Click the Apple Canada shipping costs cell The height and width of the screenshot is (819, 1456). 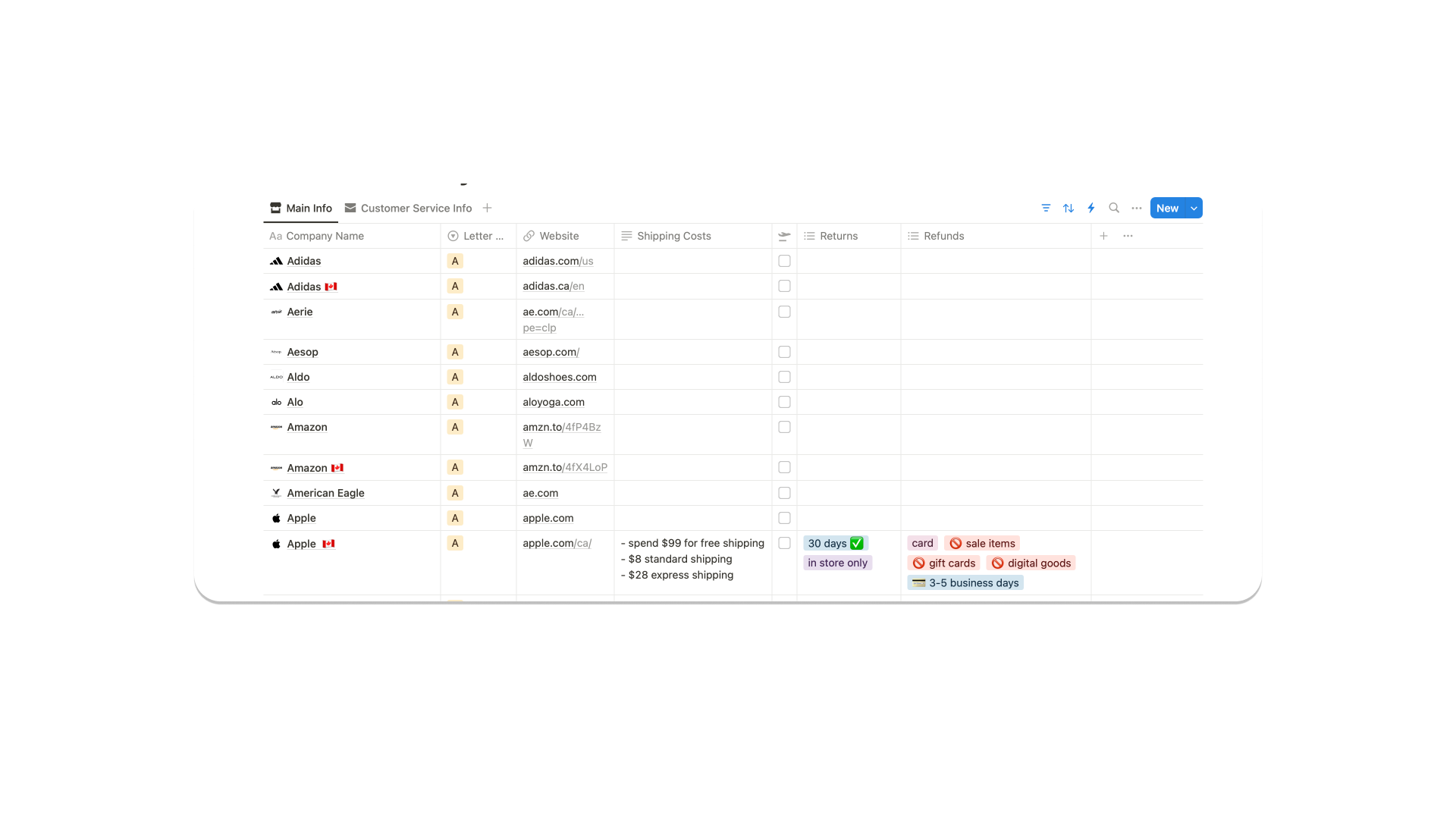pos(692,563)
